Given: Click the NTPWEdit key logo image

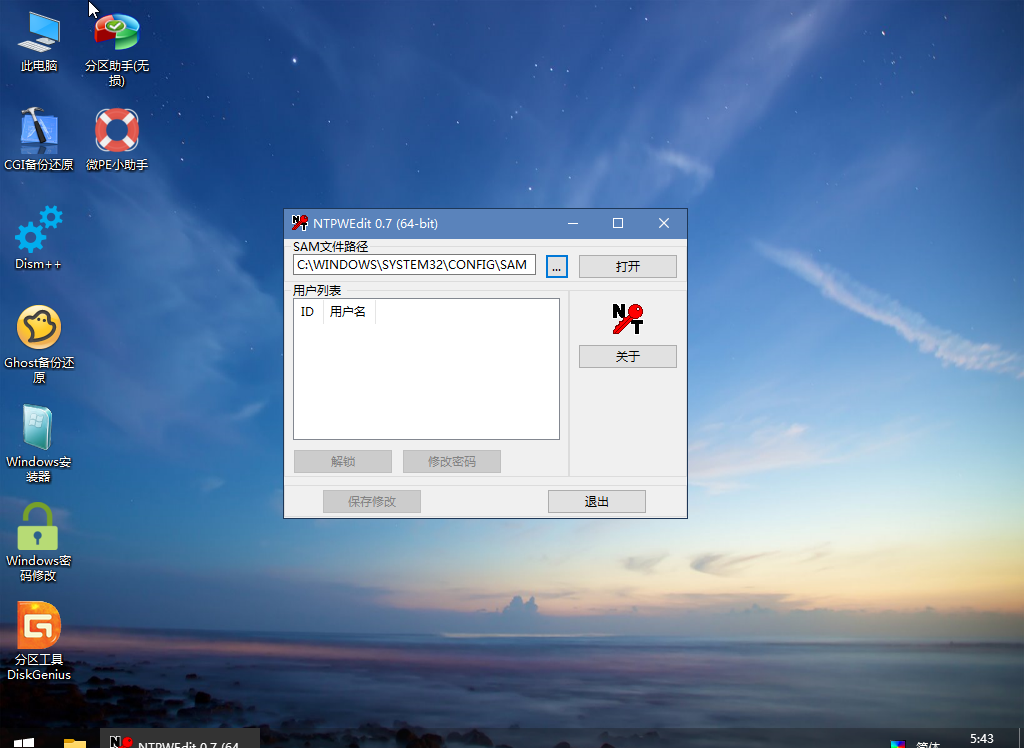Looking at the screenshot, I should coord(627,319).
